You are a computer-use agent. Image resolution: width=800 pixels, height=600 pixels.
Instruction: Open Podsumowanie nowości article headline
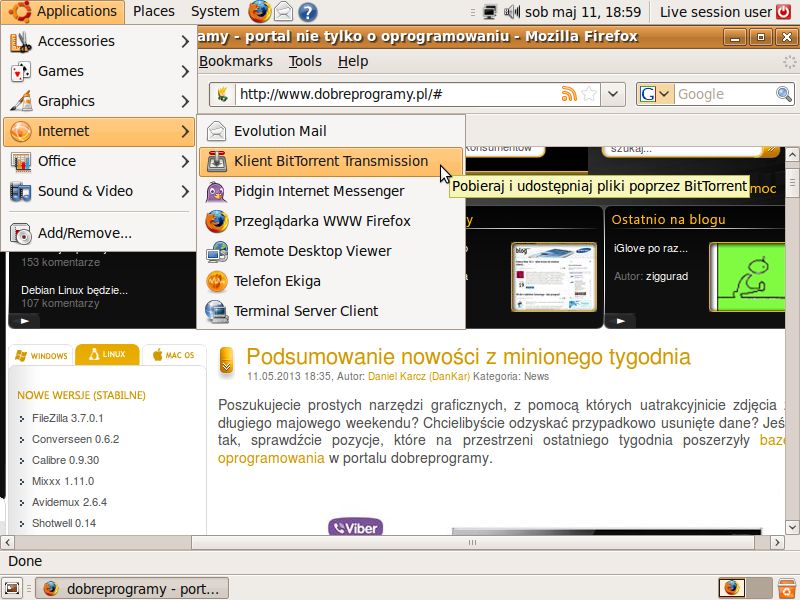tap(468, 357)
